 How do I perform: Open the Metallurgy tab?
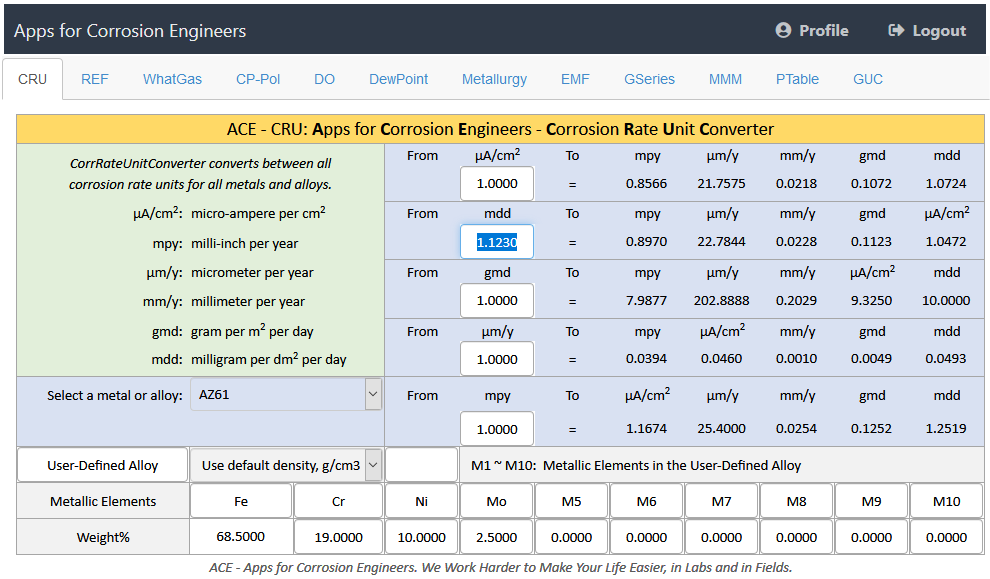click(x=494, y=79)
